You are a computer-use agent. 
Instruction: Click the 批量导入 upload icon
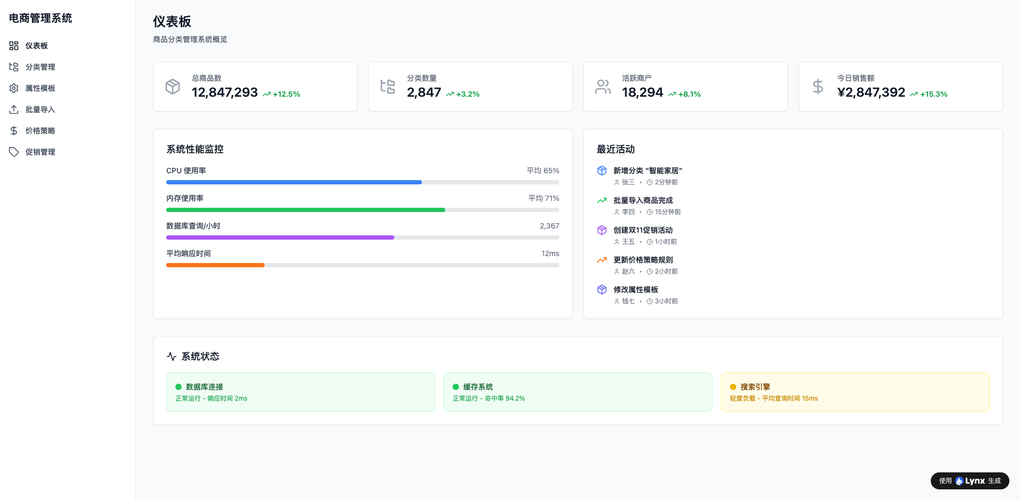tap(14, 110)
